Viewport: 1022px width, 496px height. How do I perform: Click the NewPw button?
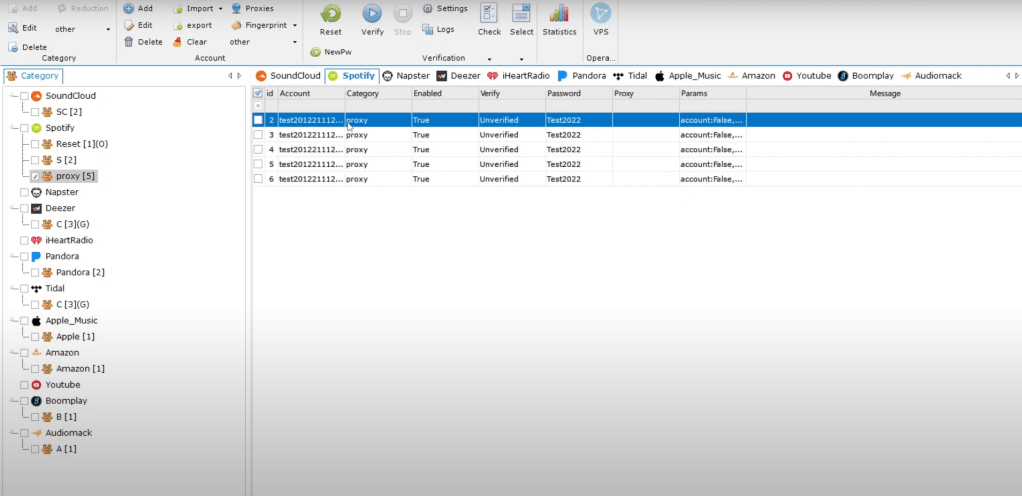tap(330, 51)
